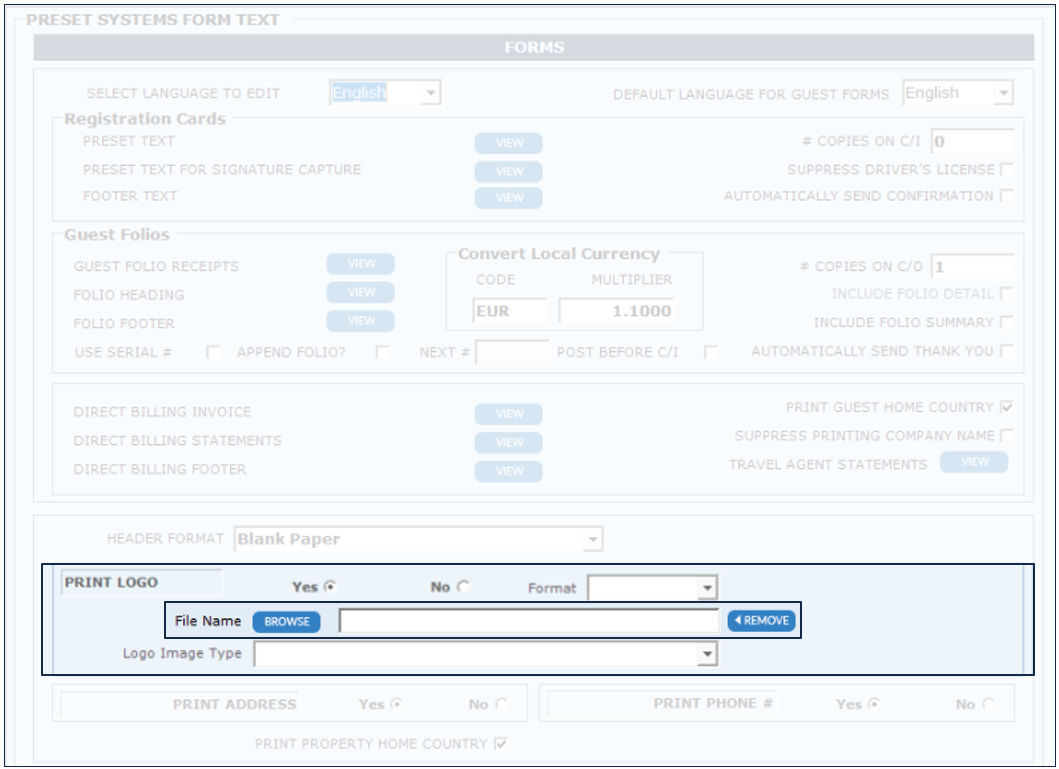This screenshot has height=769, width=1059.
Task: Click the BROWSE button for File Name
Action: coord(286,621)
